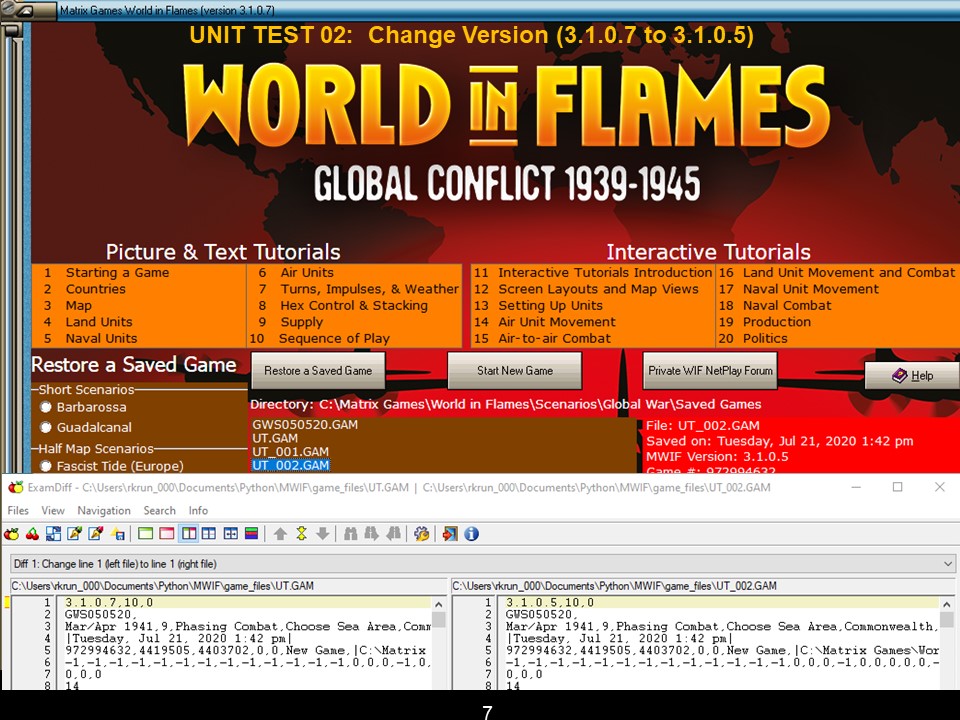This screenshot has height=720, width=960.
Task: Show only the pink second-file pane icon
Action: pos(167,534)
